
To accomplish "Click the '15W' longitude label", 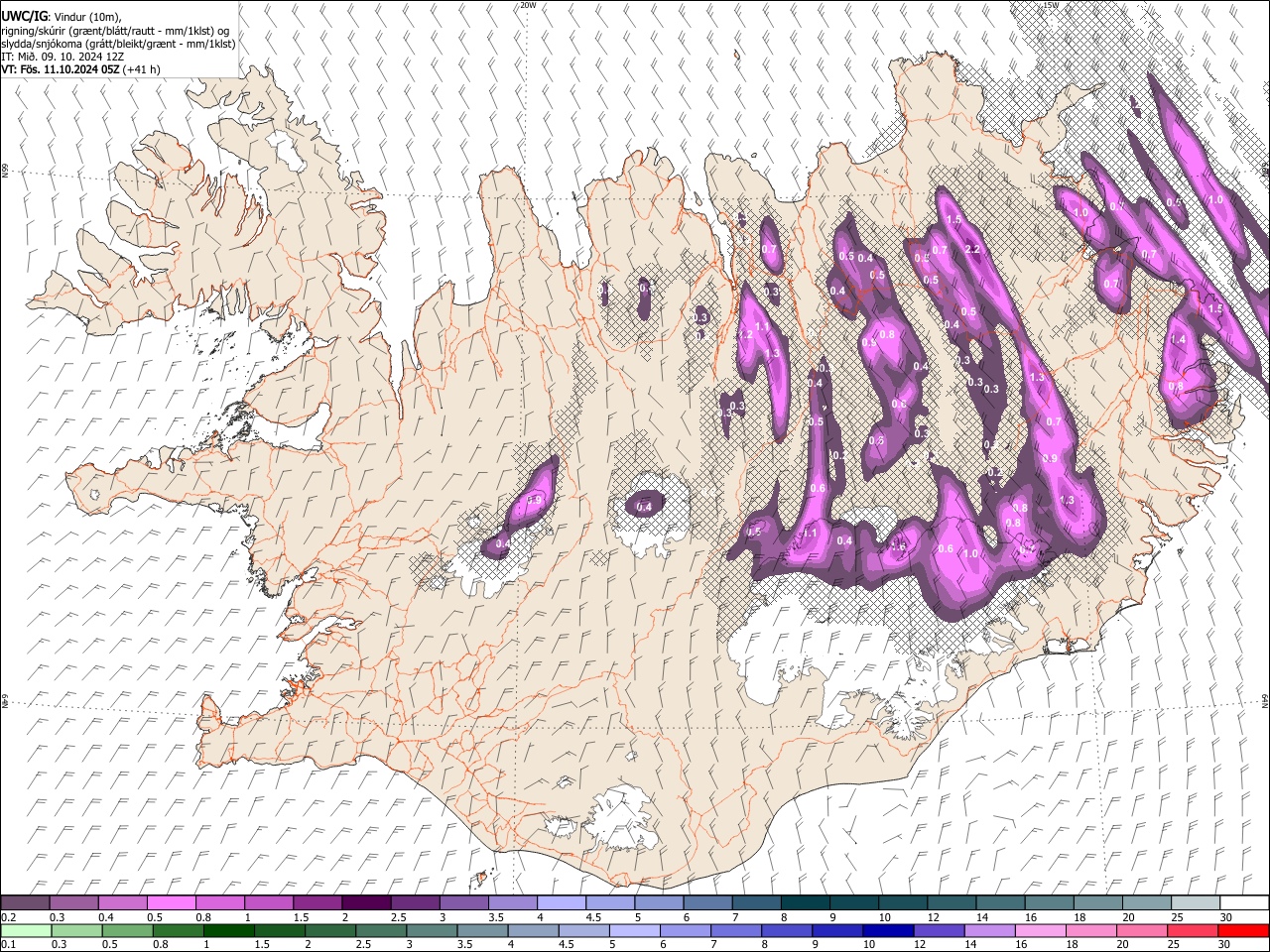I will (1051, 5).
